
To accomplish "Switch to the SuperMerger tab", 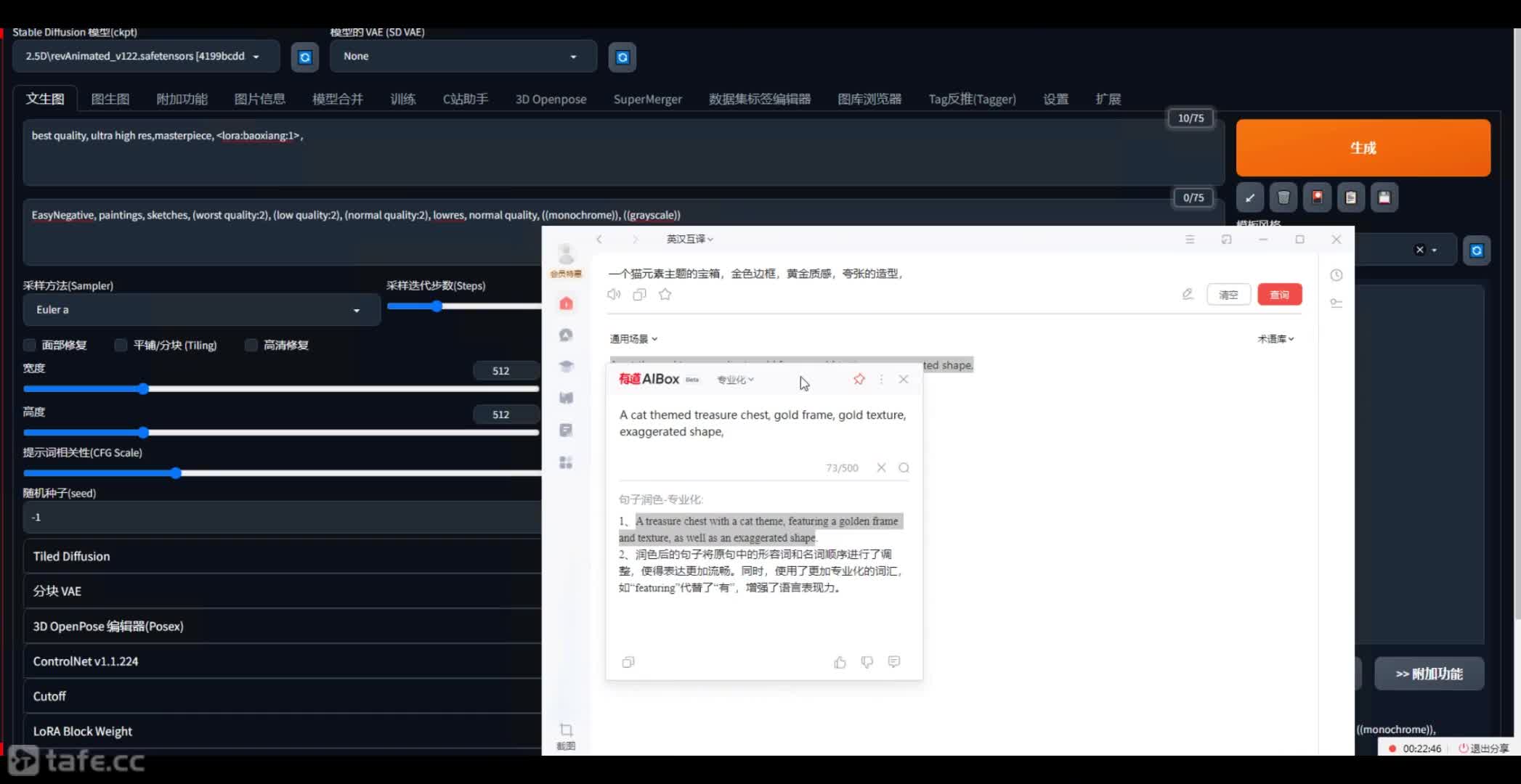I will (647, 99).
